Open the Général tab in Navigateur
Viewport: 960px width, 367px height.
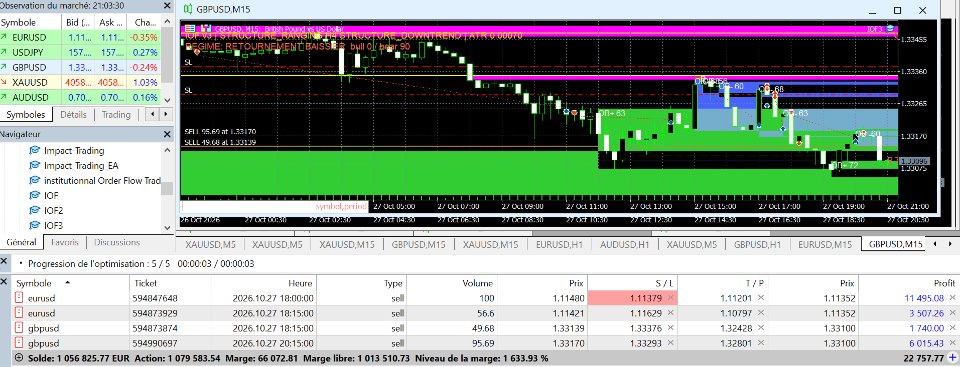(21, 243)
